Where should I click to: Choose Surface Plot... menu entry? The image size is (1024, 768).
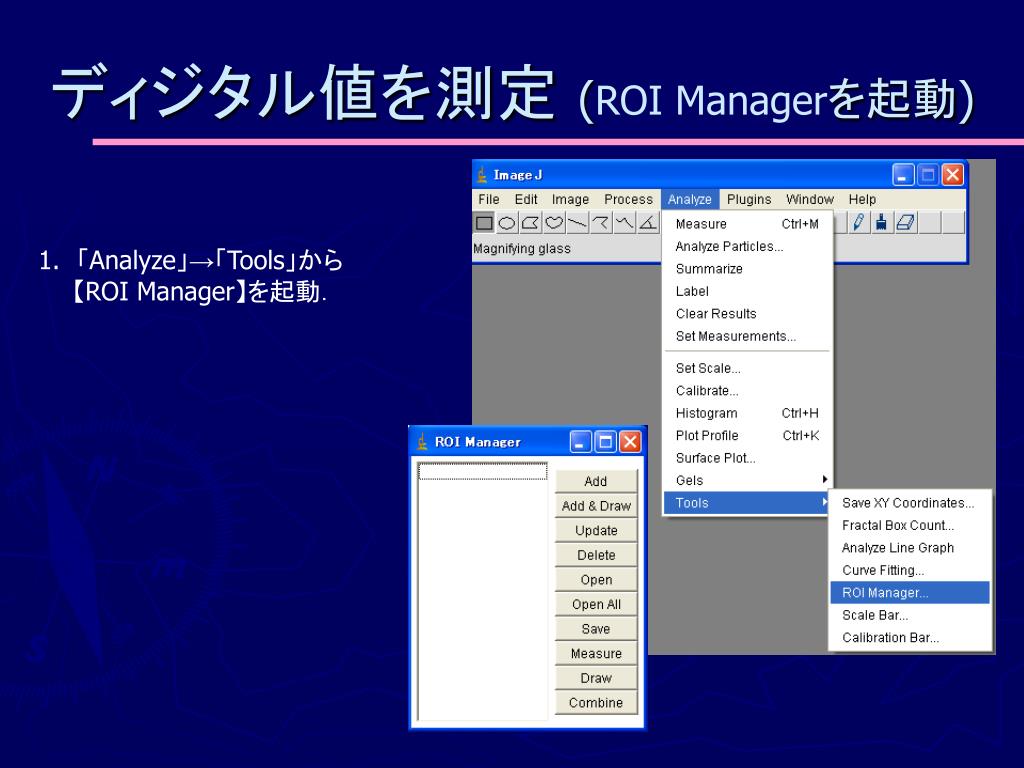pos(748,458)
